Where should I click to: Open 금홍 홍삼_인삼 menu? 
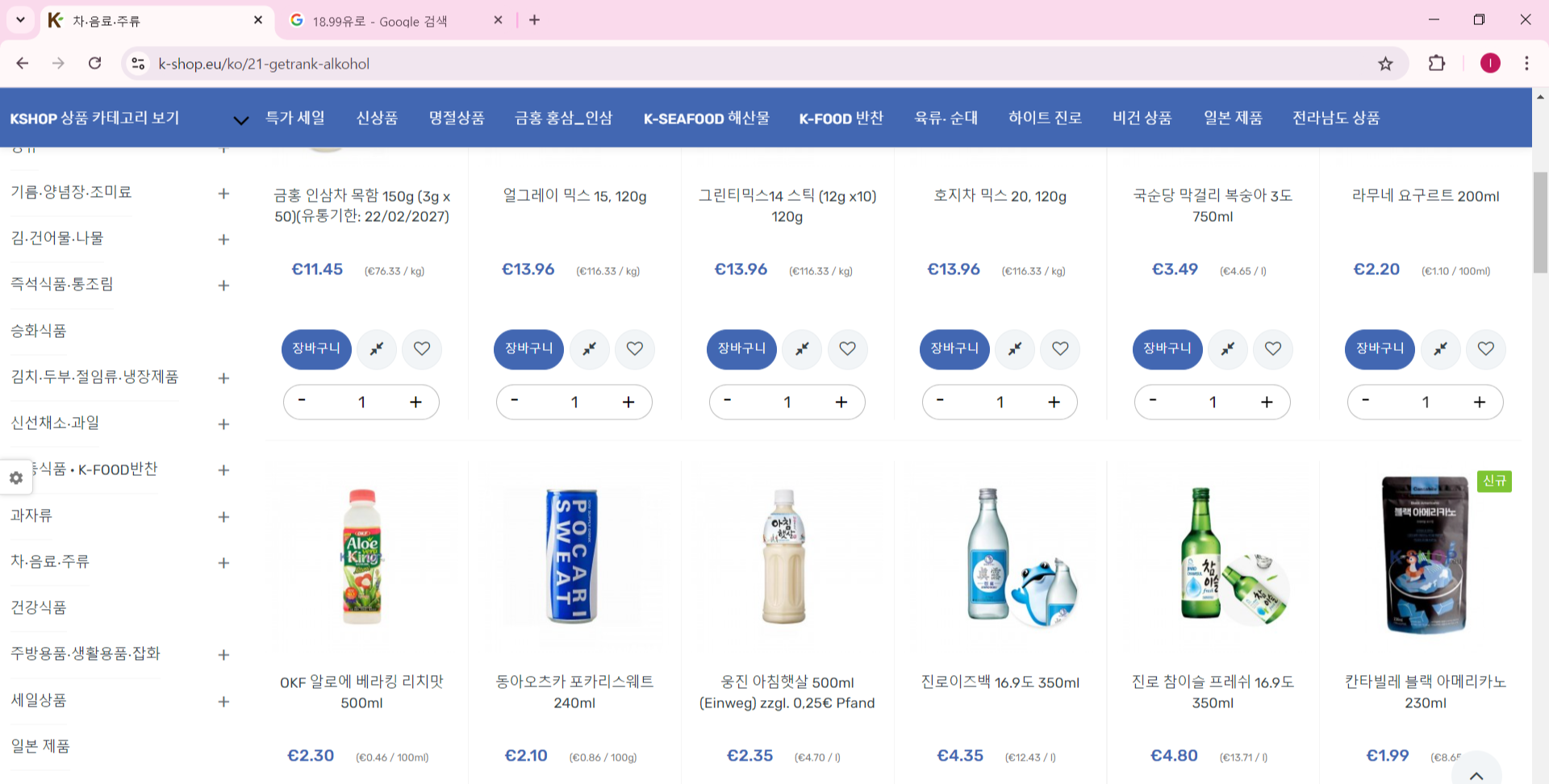click(563, 118)
